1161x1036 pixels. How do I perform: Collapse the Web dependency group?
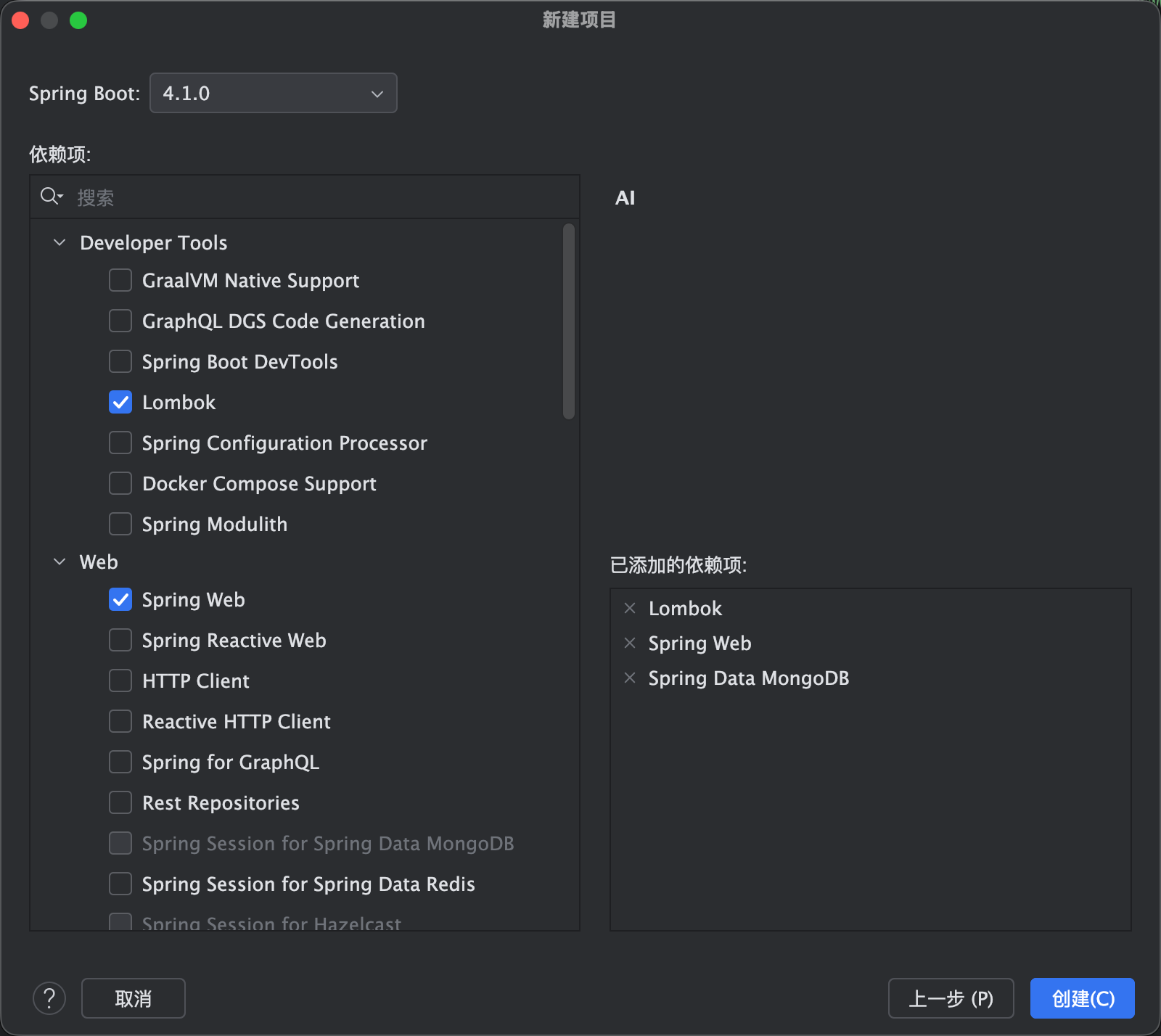(x=60, y=562)
